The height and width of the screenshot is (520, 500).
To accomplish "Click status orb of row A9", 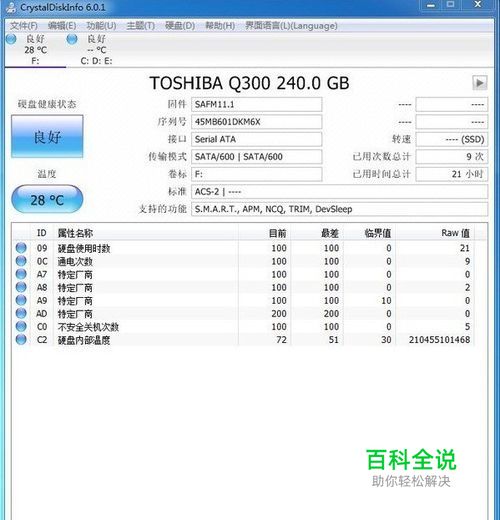I will pyautogui.click(x=21, y=300).
